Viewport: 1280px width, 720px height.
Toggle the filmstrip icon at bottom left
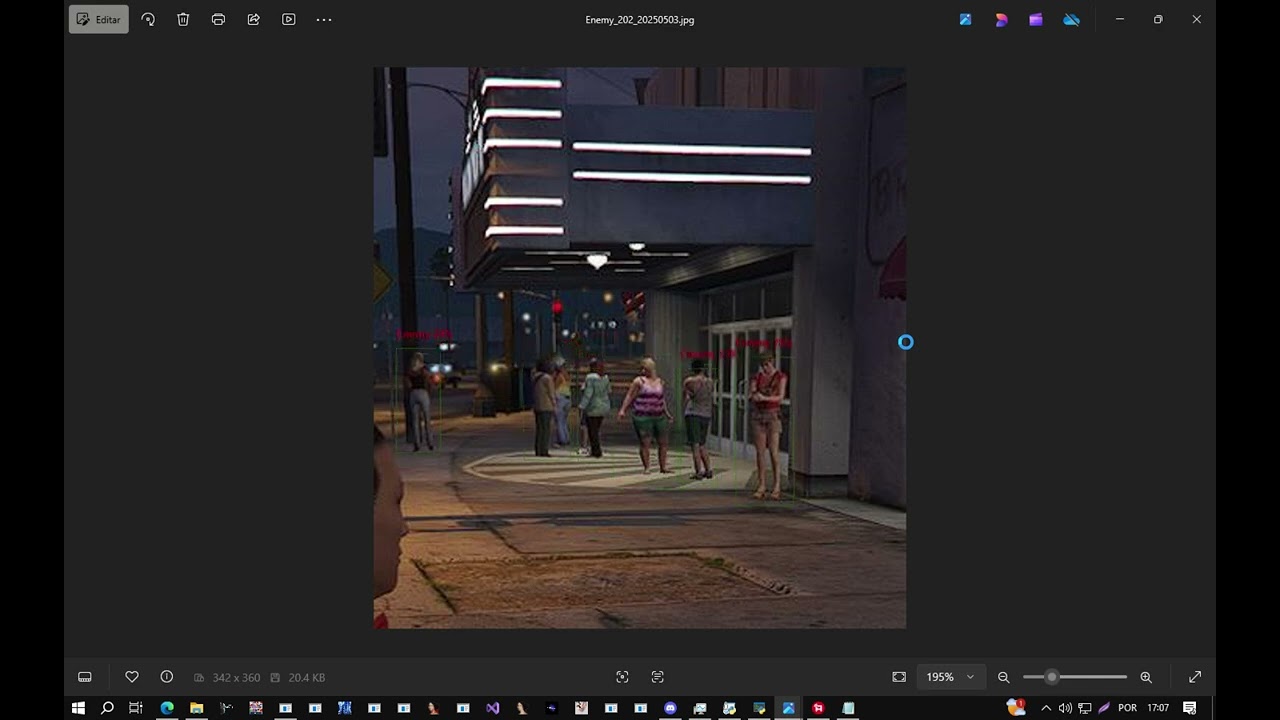pyautogui.click(x=85, y=677)
